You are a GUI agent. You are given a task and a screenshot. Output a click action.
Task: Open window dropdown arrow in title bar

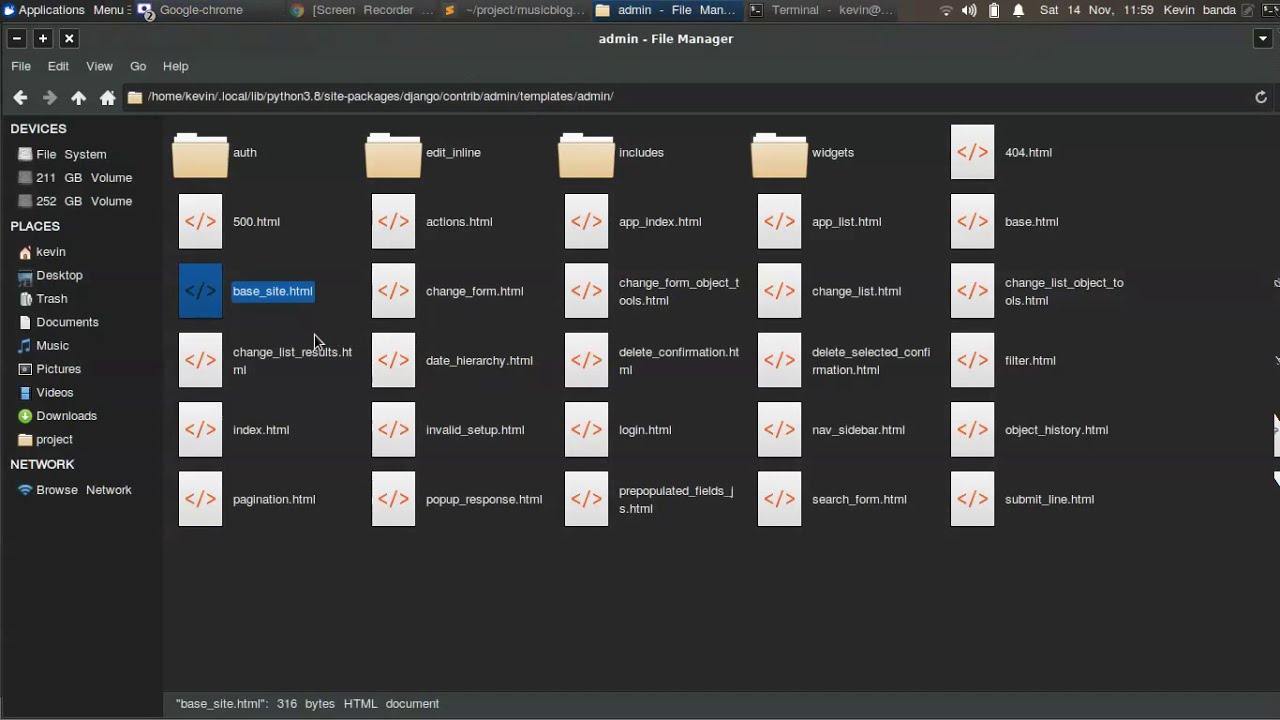(x=1262, y=39)
